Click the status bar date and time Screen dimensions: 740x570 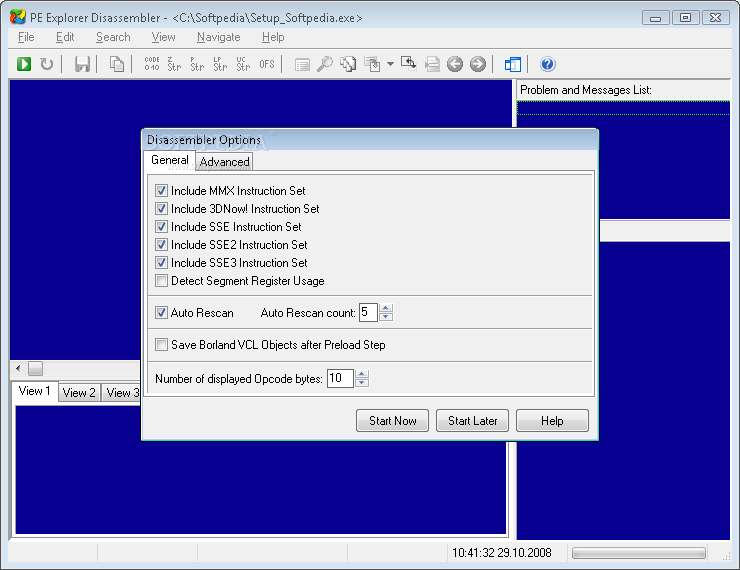coord(502,553)
